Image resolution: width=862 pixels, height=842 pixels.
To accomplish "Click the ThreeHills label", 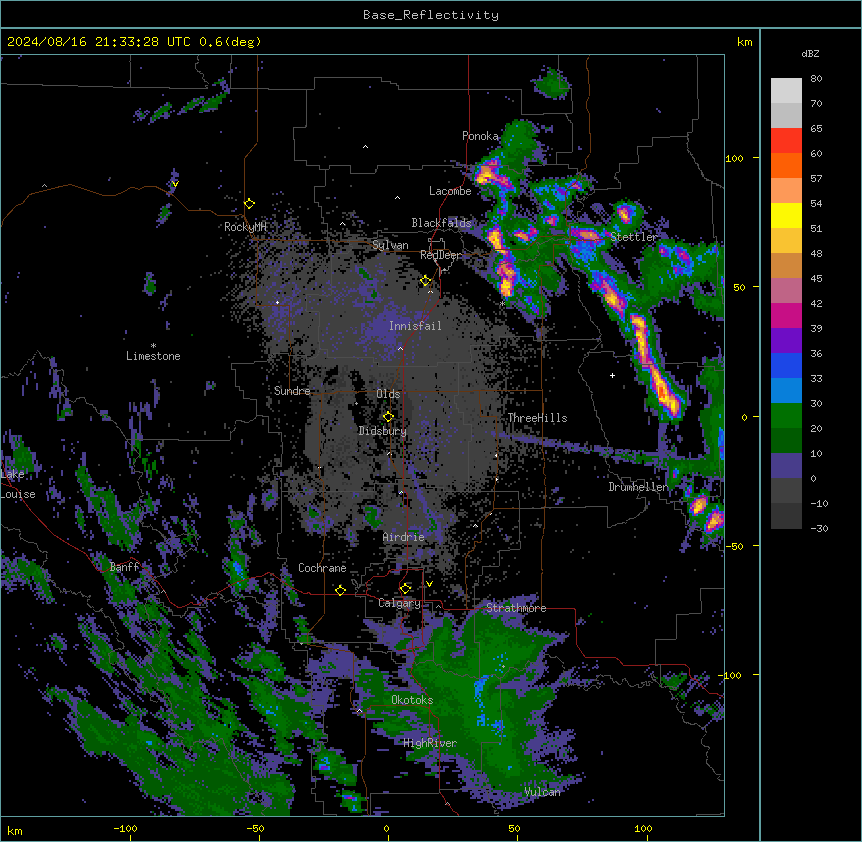I will pyautogui.click(x=537, y=418).
